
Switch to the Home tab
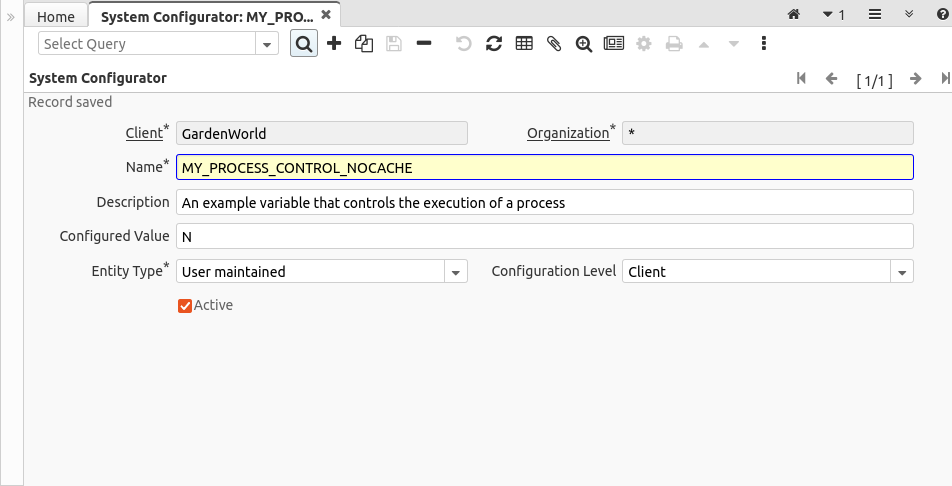click(56, 16)
